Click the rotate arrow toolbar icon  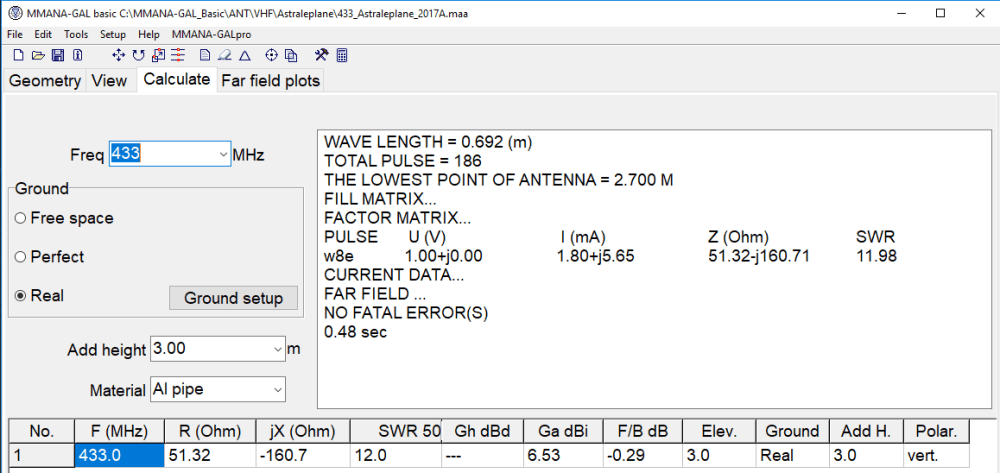(x=138, y=55)
